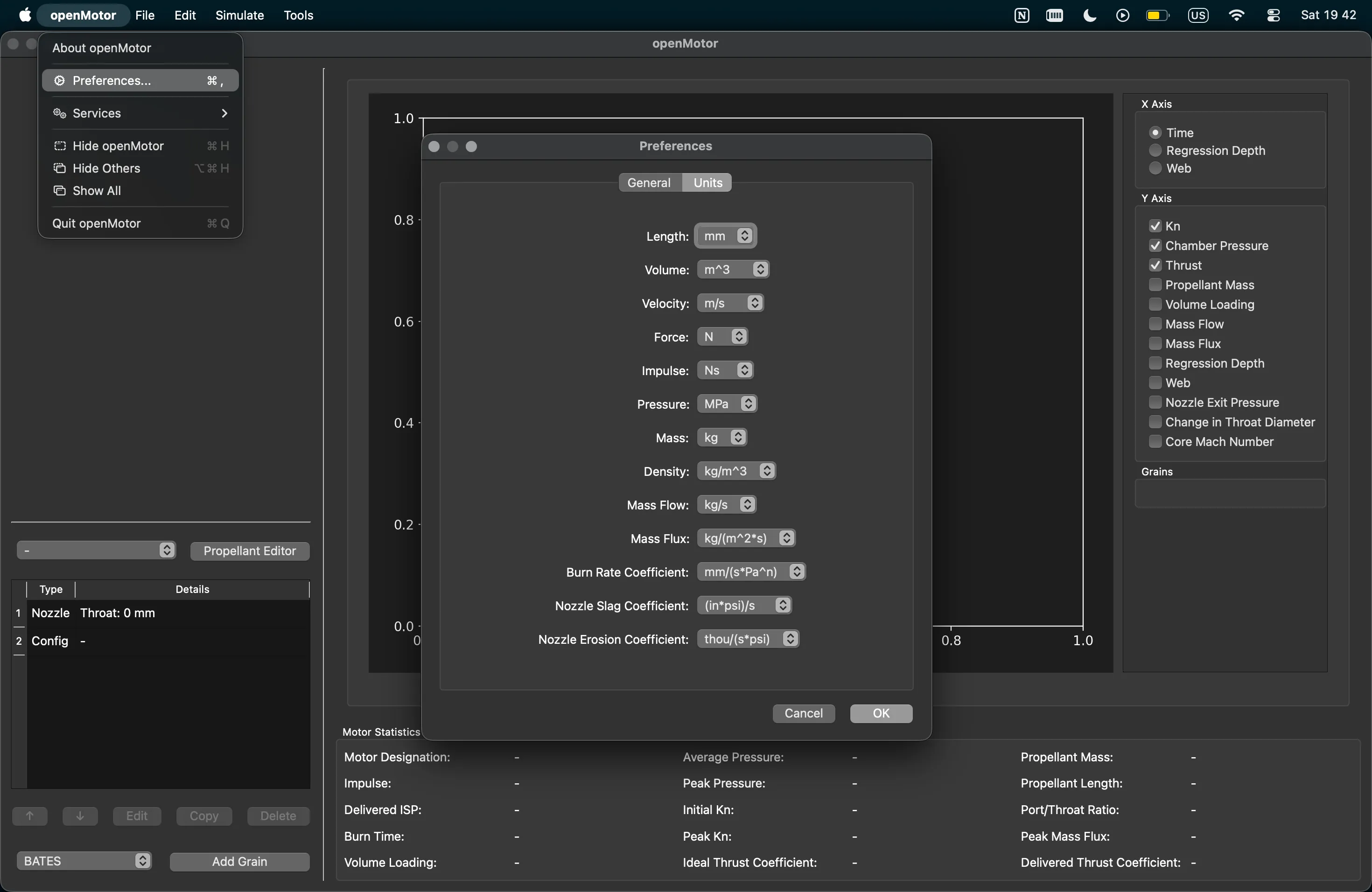
Task: Open the Mass Flow unit dropdown
Action: (727, 505)
